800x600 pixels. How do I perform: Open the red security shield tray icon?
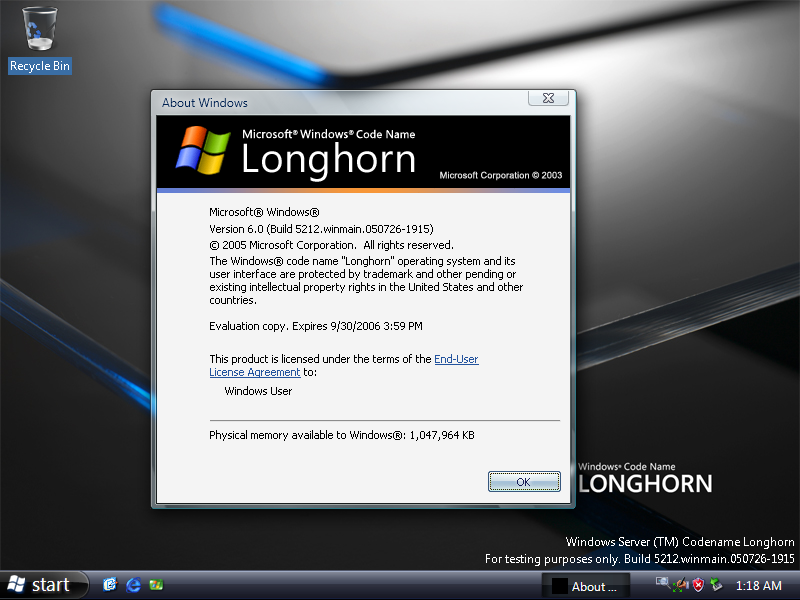click(698, 585)
